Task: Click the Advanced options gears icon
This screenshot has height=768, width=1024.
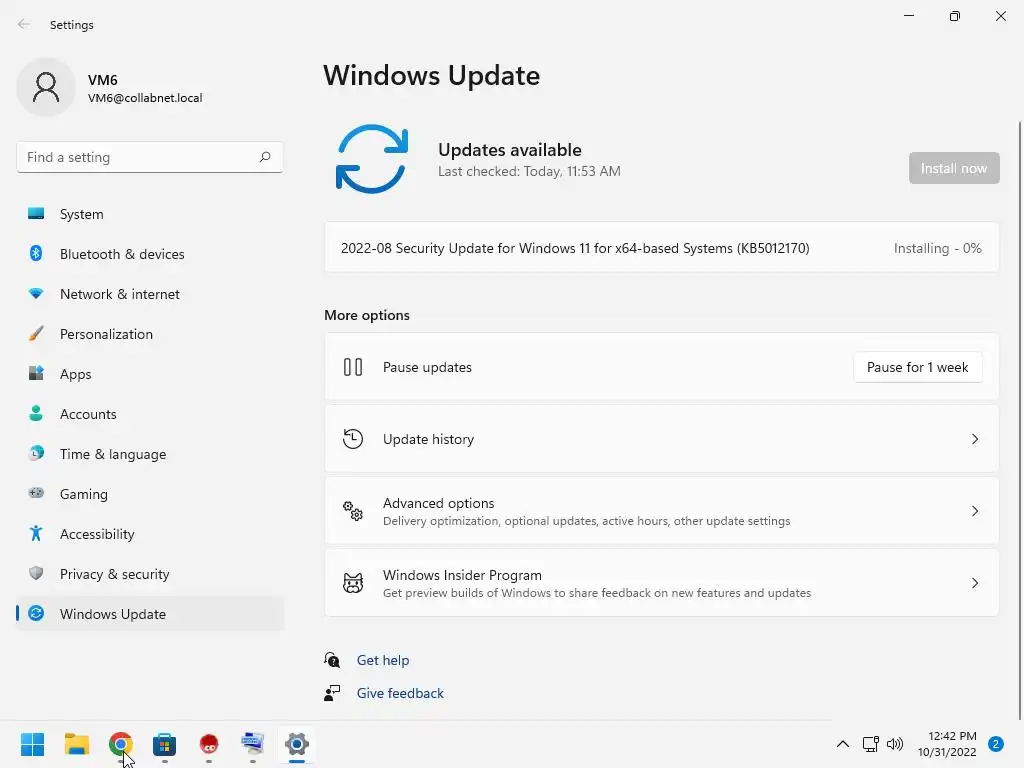Action: point(353,511)
